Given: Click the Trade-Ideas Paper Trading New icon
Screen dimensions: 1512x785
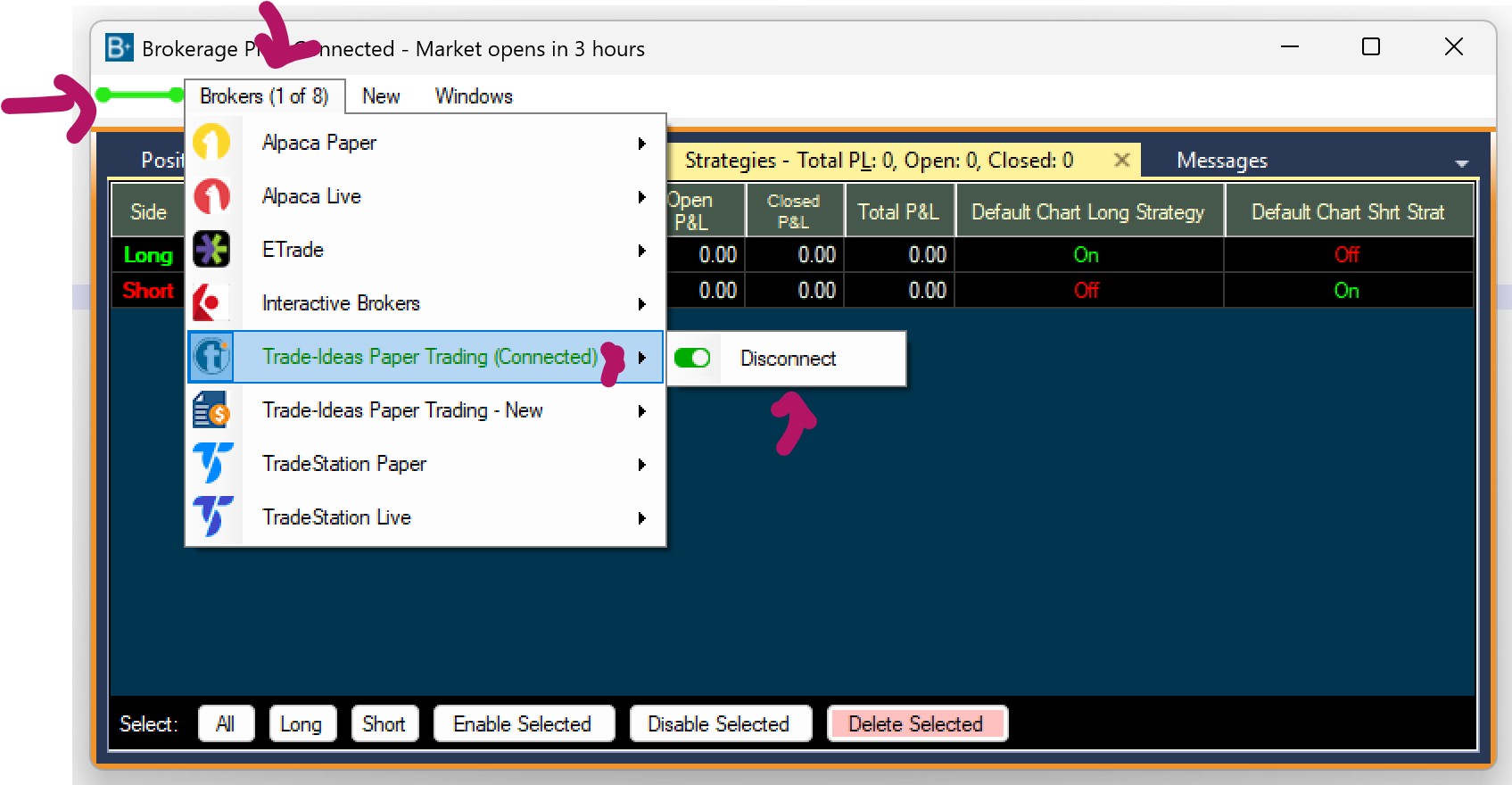Looking at the screenshot, I should (211, 410).
